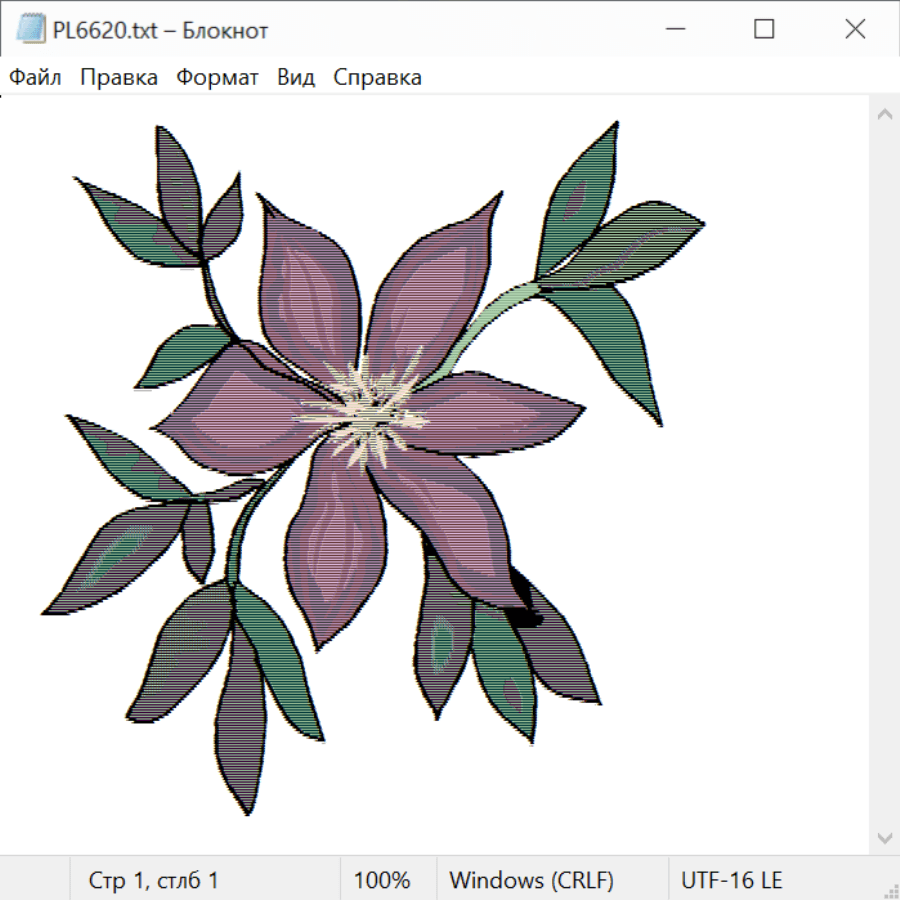900x900 pixels.
Task: Open the Справка menu
Action: (377, 78)
